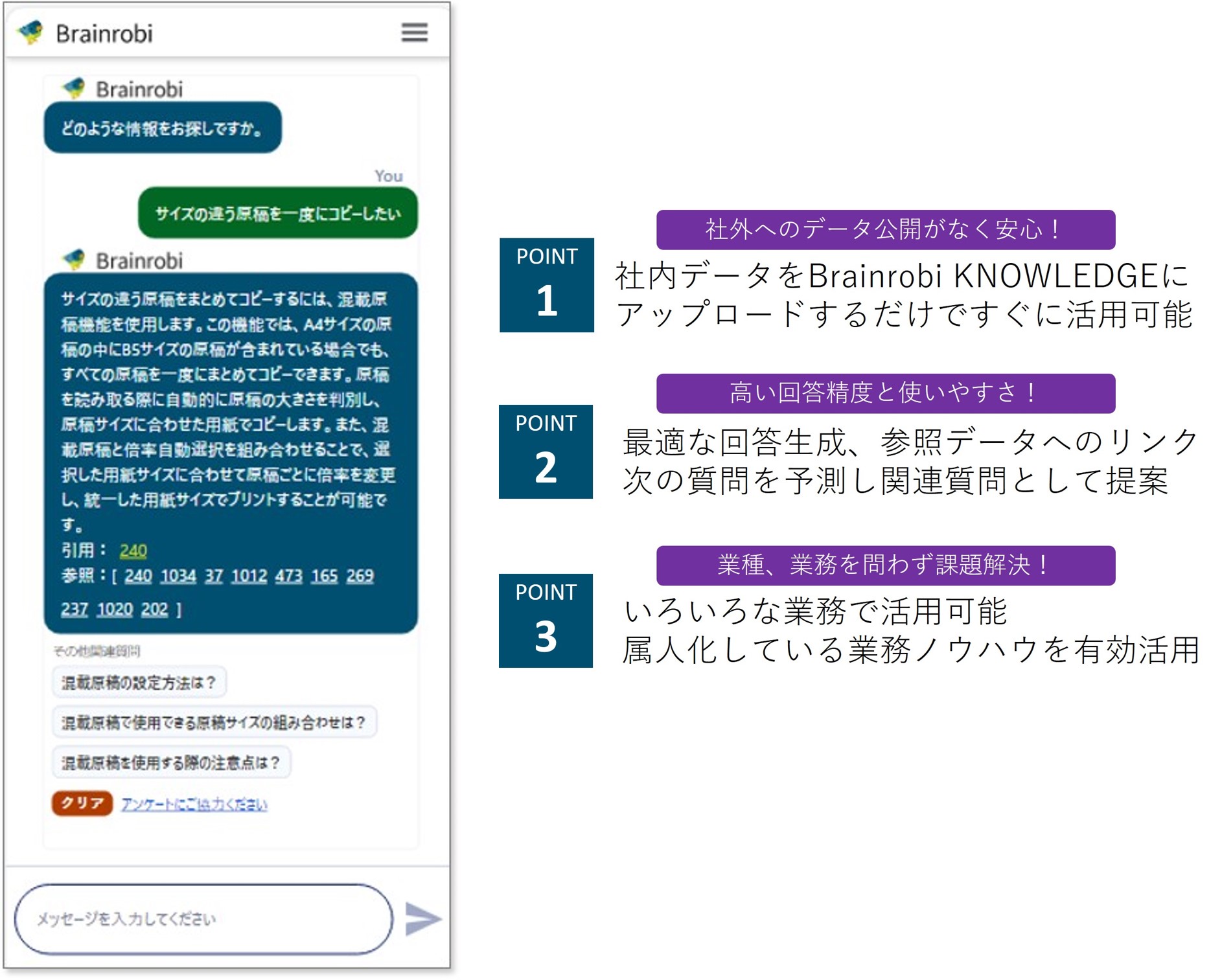This screenshot has height=980, width=1222.
Task: Open reference link 237
Action: (75, 609)
